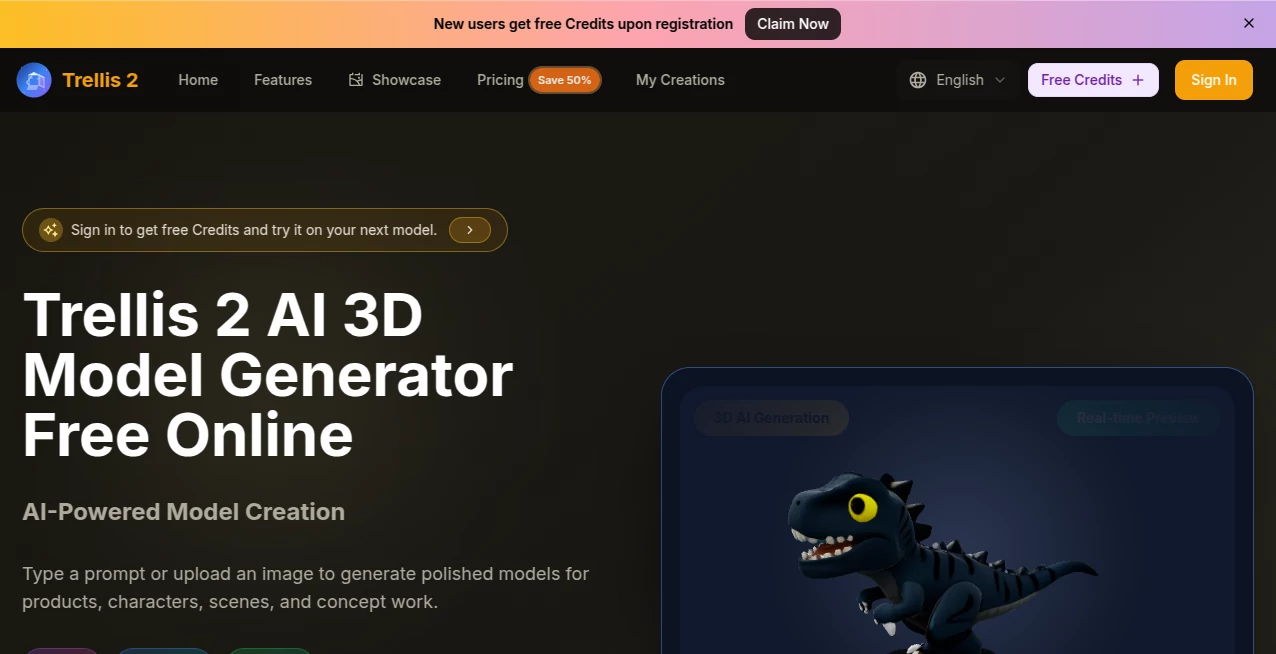
Task: Open the Features nav item
Action: pos(283,80)
